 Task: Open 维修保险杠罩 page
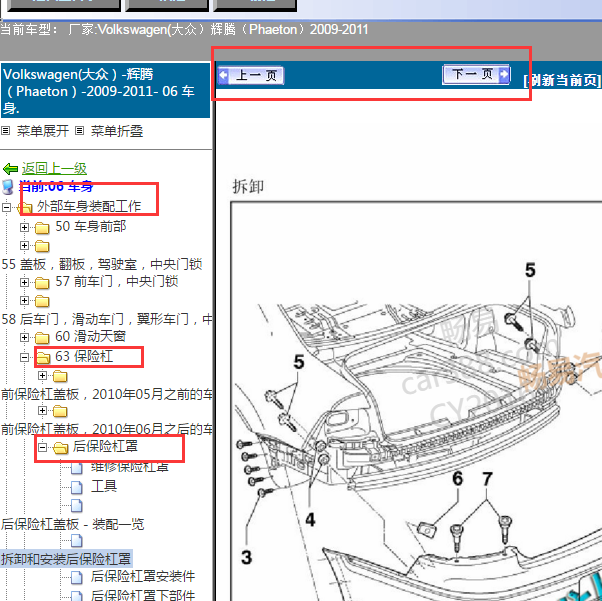130,466
